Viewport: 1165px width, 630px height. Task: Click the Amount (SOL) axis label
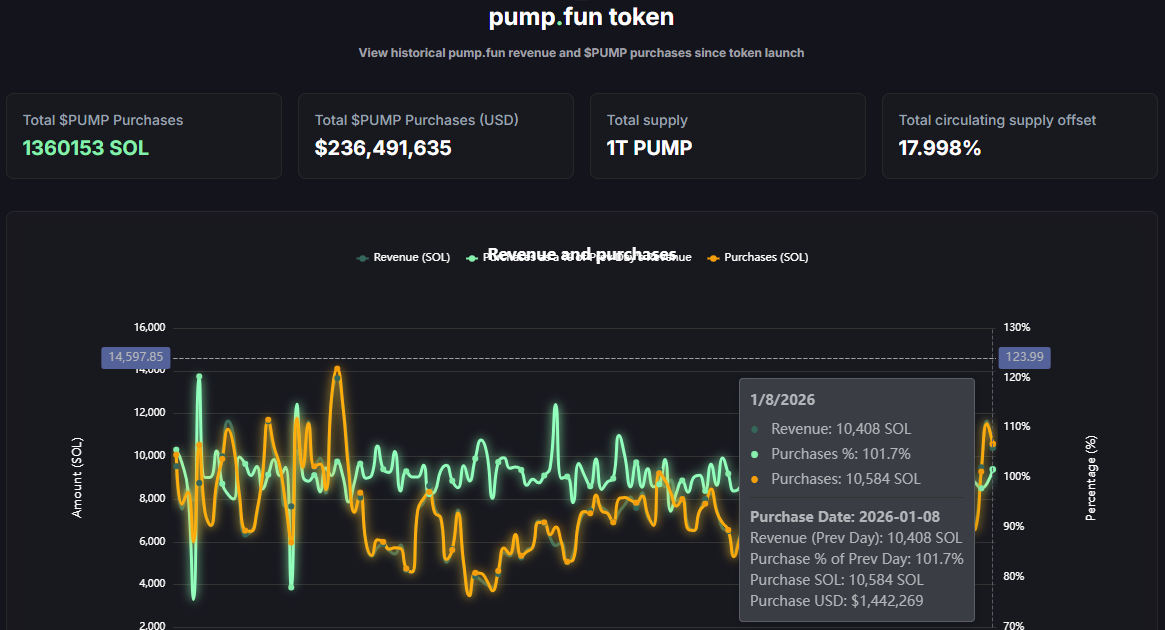coord(78,477)
